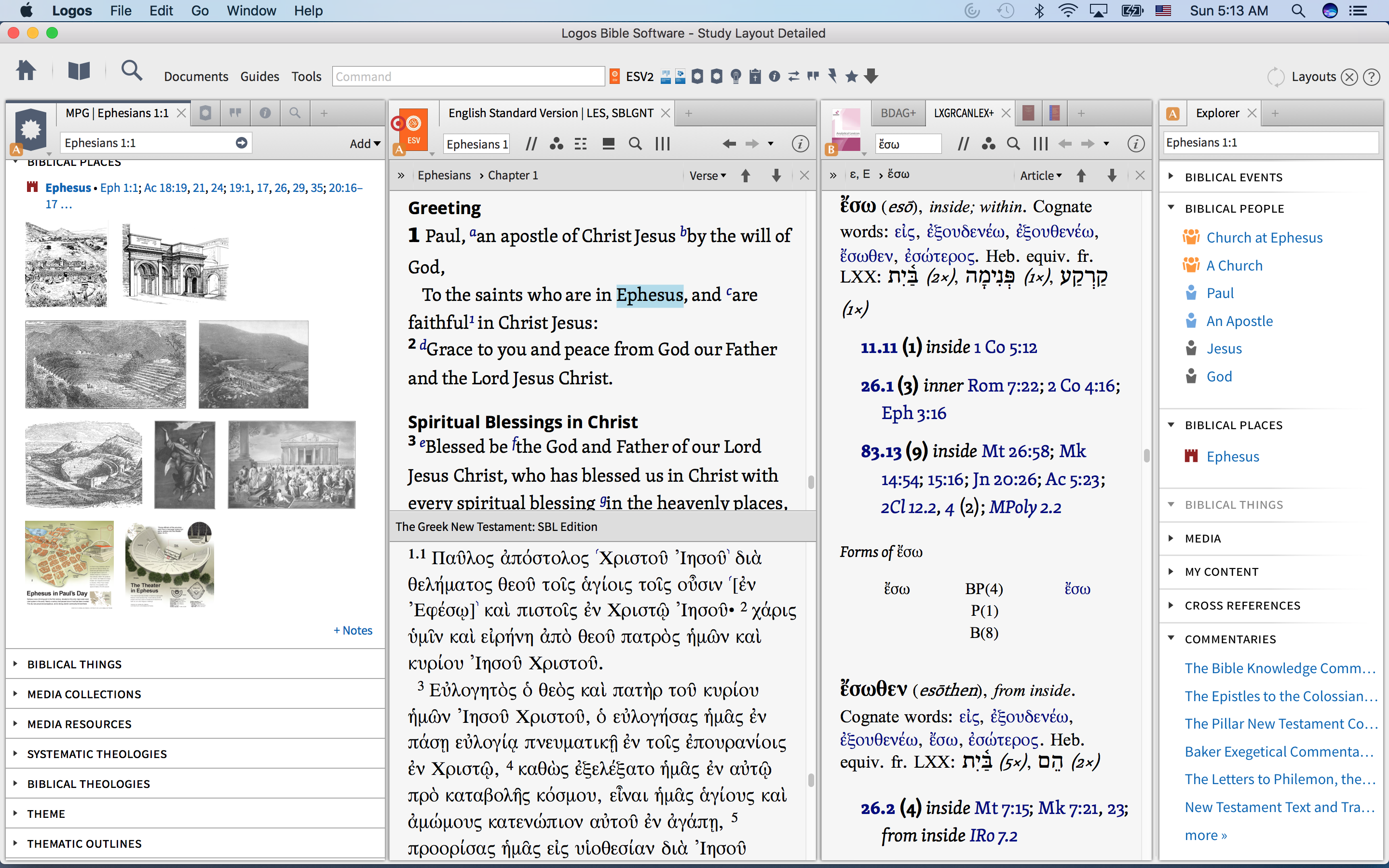Go to previous verse up arrow
The width and height of the screenshot is (1389, 868).
click(x=746, y=176)
